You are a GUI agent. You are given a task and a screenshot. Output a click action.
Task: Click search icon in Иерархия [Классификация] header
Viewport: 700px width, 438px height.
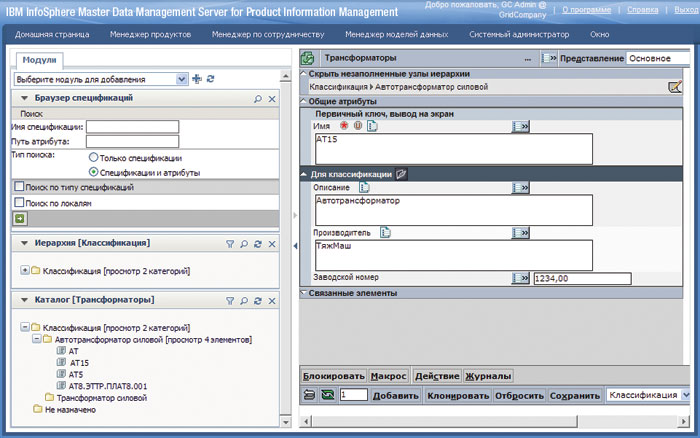tap(244, 244)
